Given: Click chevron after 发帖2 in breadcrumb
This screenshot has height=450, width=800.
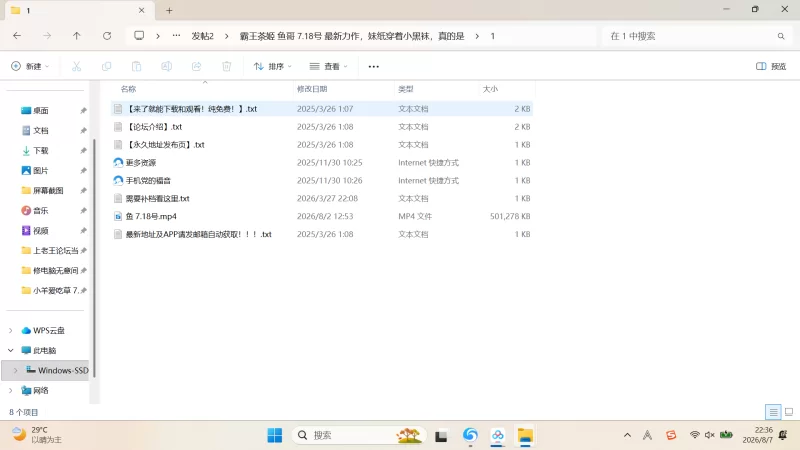Looking at the screenshot, I should point(227,36).
